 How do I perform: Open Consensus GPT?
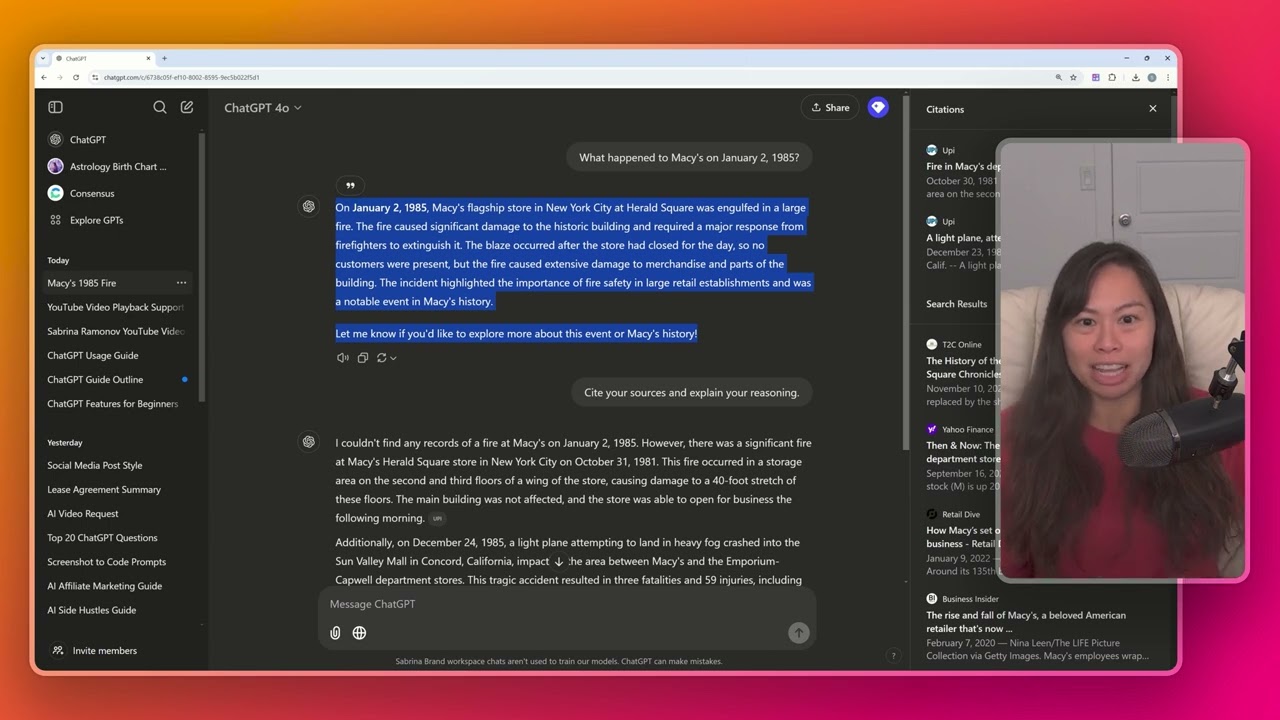pos(118,194)
